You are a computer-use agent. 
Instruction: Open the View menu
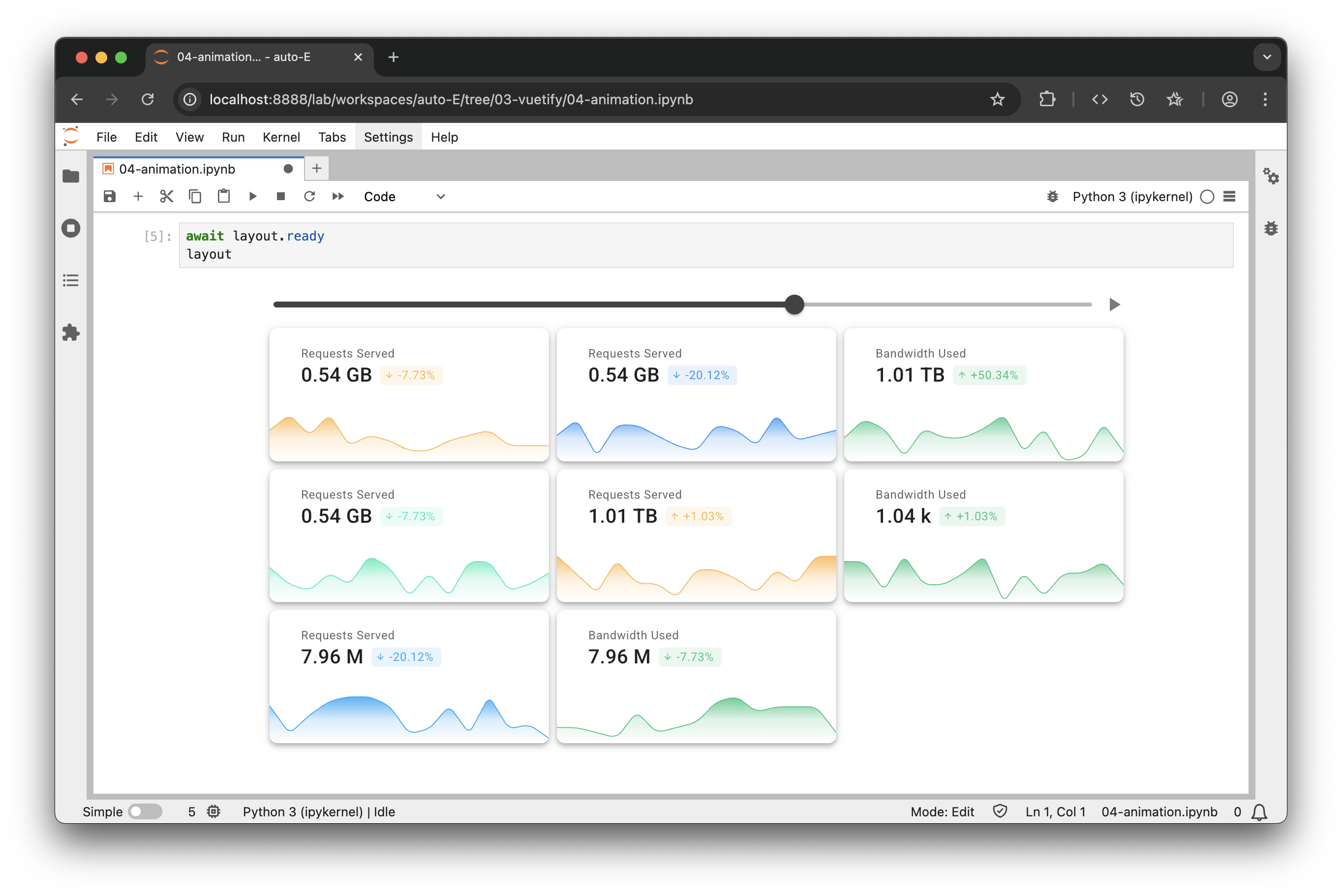tap(189, 137)
